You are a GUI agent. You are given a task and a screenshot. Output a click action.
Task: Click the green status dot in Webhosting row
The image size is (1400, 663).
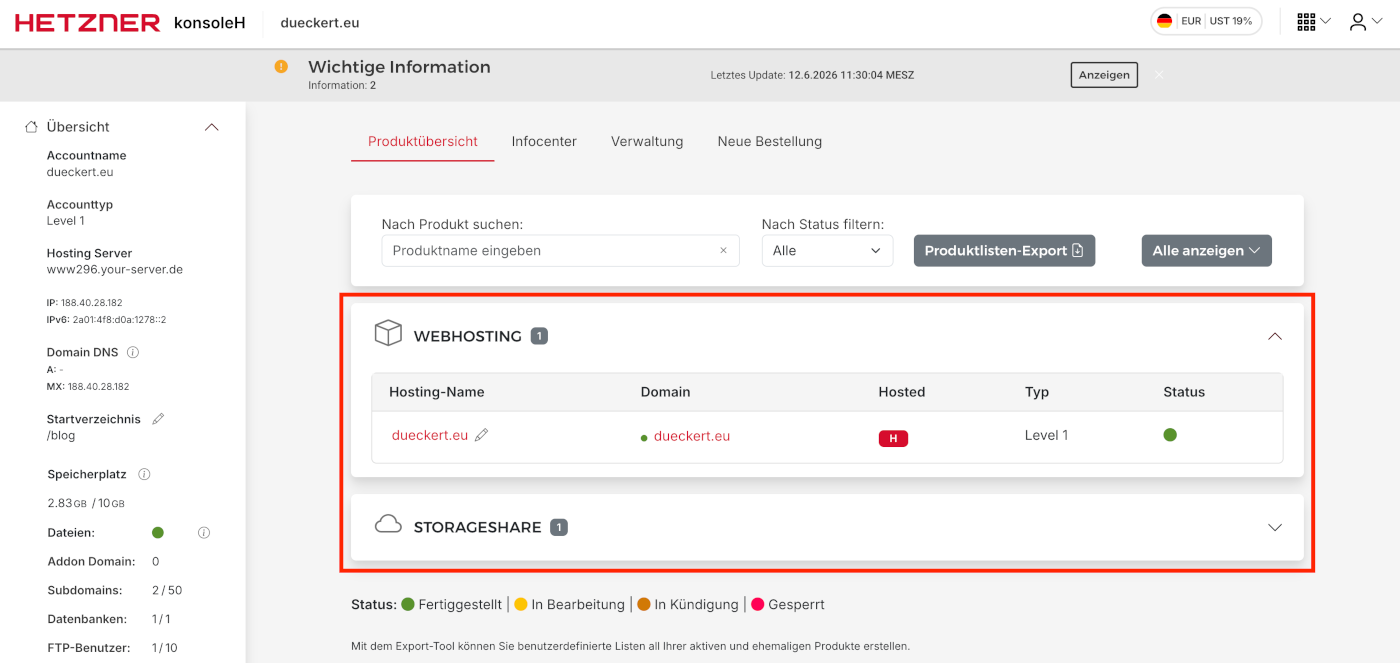click(x=1170, y=435)
